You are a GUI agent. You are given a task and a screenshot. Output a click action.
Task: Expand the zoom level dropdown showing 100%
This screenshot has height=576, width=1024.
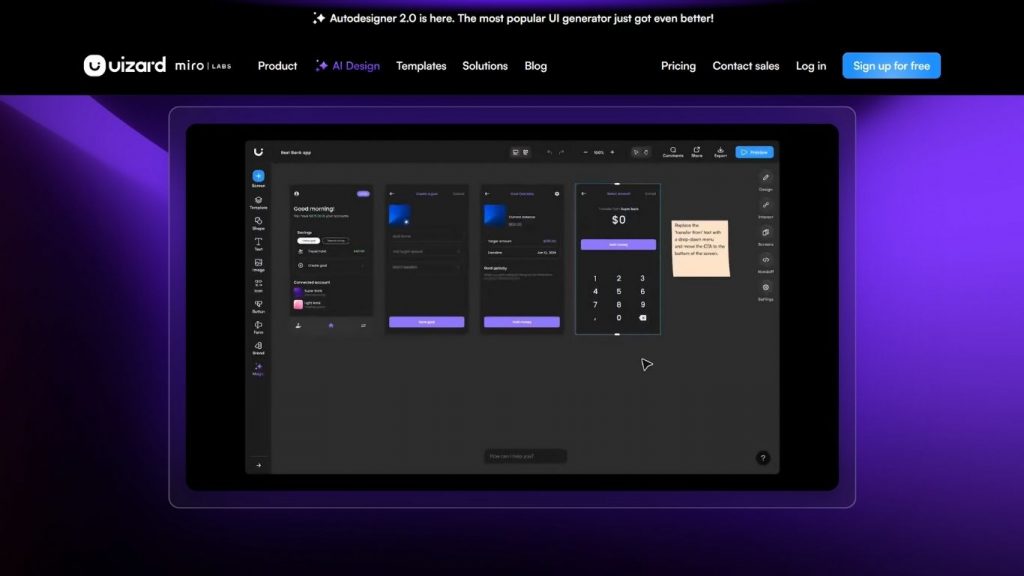(x=599, y=152)
